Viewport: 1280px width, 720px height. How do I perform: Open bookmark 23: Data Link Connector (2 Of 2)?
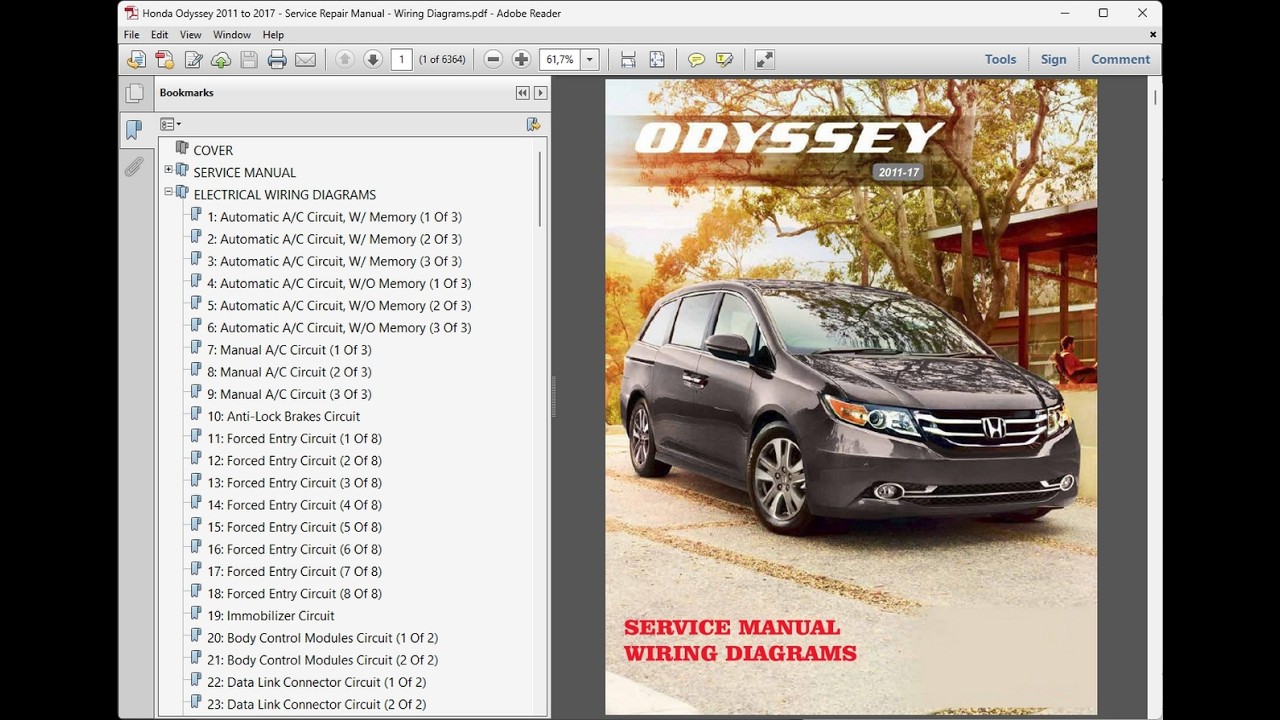(316, 704)
